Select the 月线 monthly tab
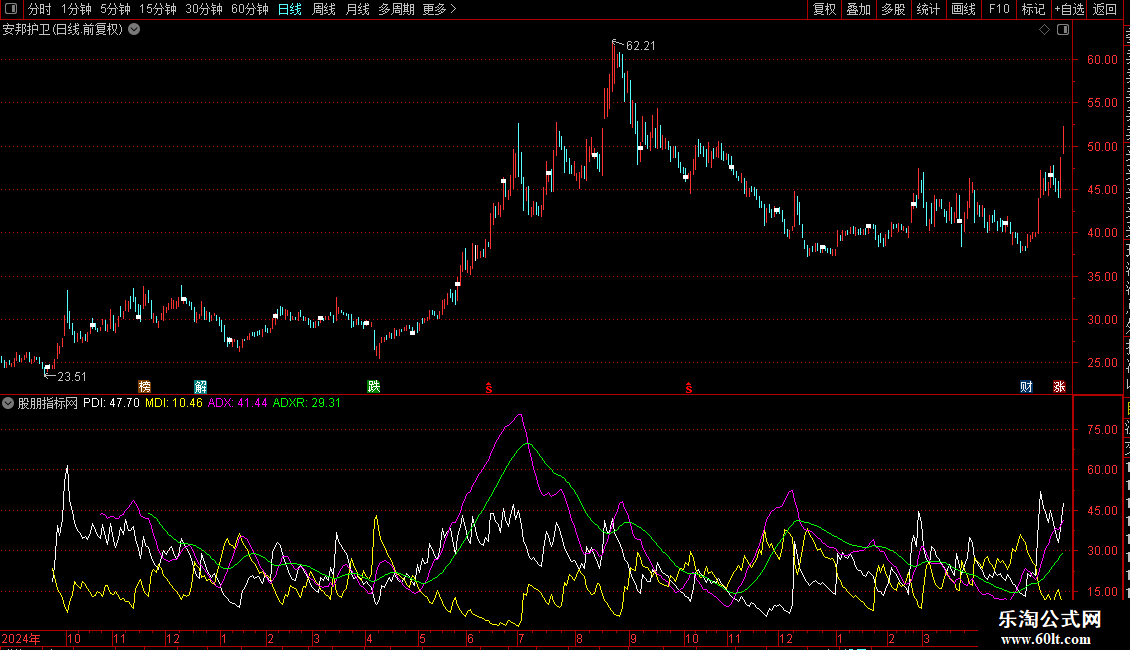1130x650 pixels. click(x=357, y=9)
